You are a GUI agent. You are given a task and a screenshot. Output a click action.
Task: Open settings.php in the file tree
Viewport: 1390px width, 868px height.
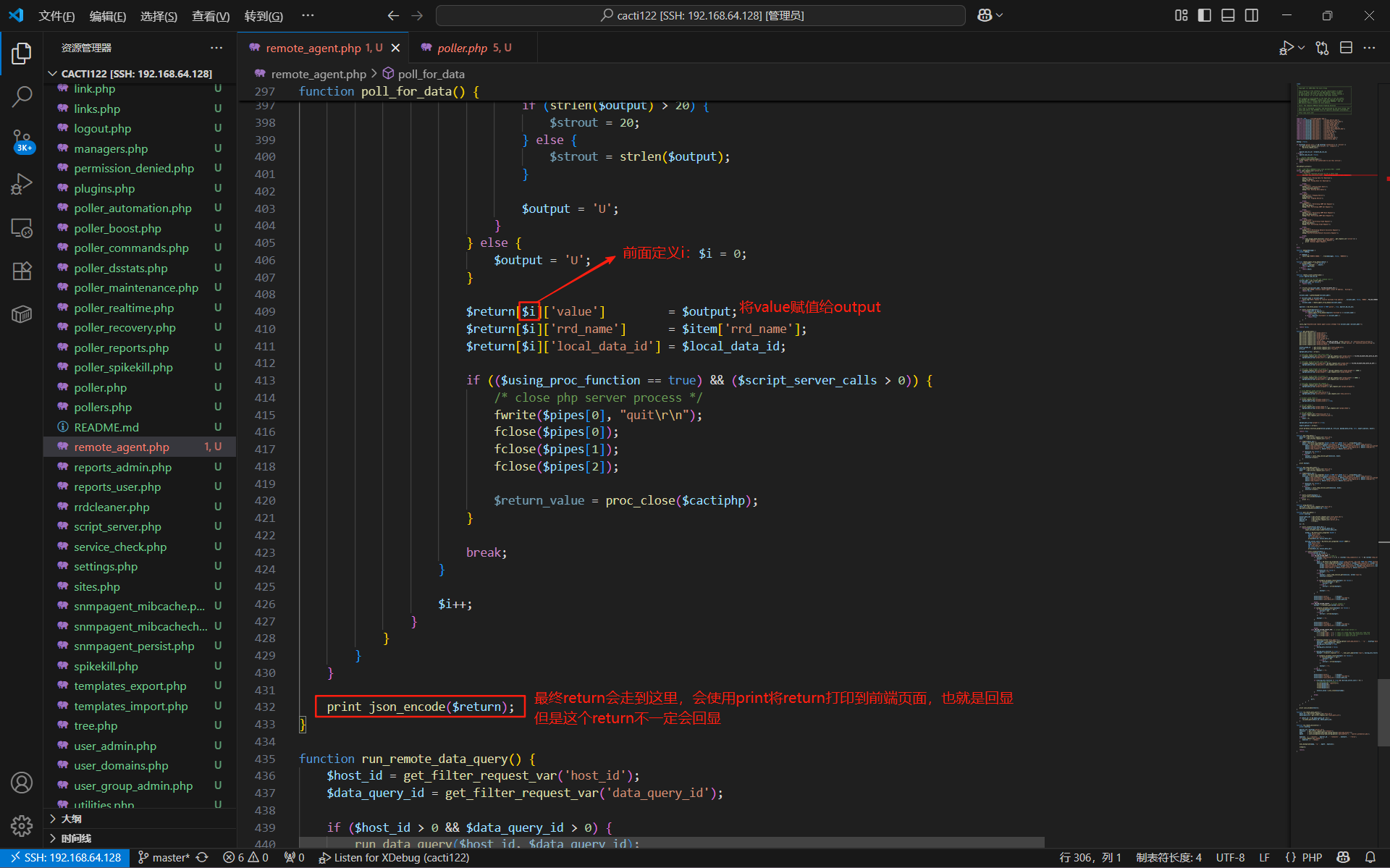[x=140, y=567]
